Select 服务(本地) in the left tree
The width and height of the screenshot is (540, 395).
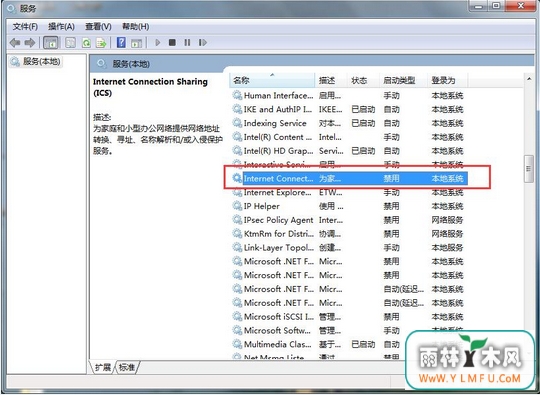click(x=36, y=62)
